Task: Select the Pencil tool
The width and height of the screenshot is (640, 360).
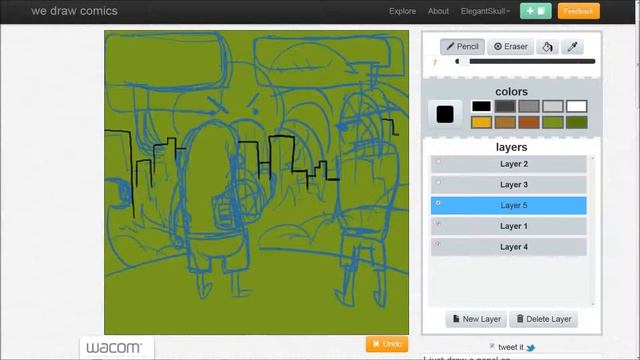Action: coord(462,47)
